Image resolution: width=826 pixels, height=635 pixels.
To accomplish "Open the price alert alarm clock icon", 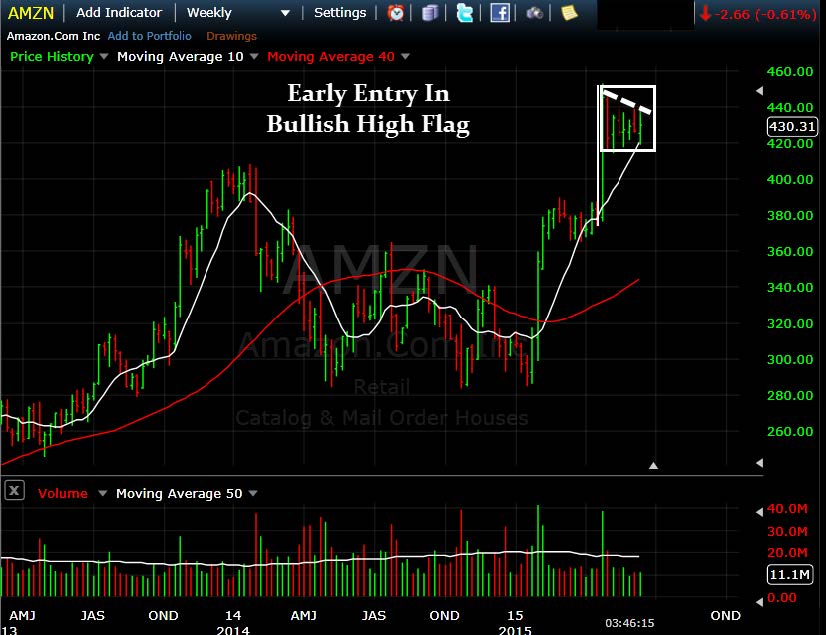I will point(396,13).
